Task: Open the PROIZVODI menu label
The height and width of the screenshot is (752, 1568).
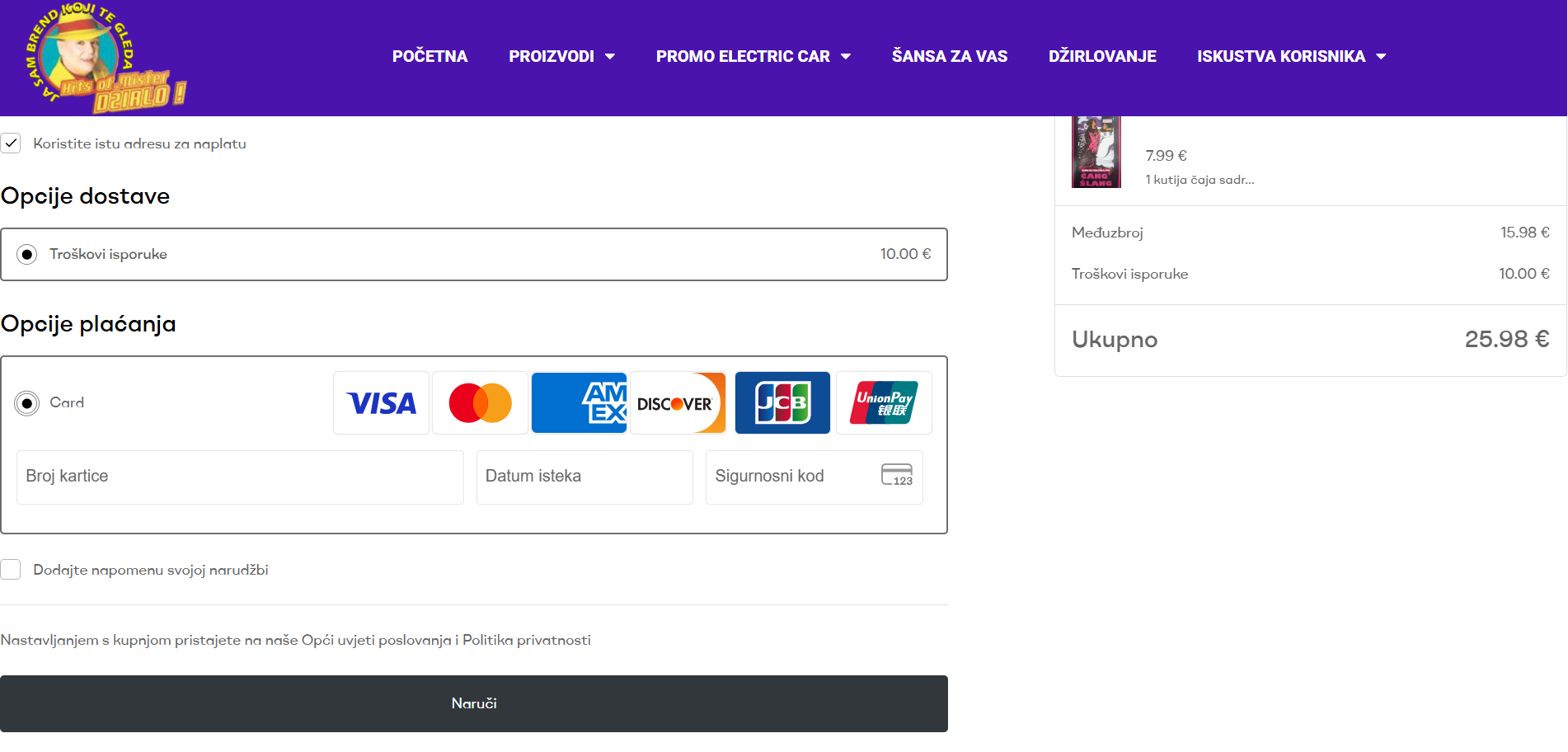Action: [x=552, y=56]
